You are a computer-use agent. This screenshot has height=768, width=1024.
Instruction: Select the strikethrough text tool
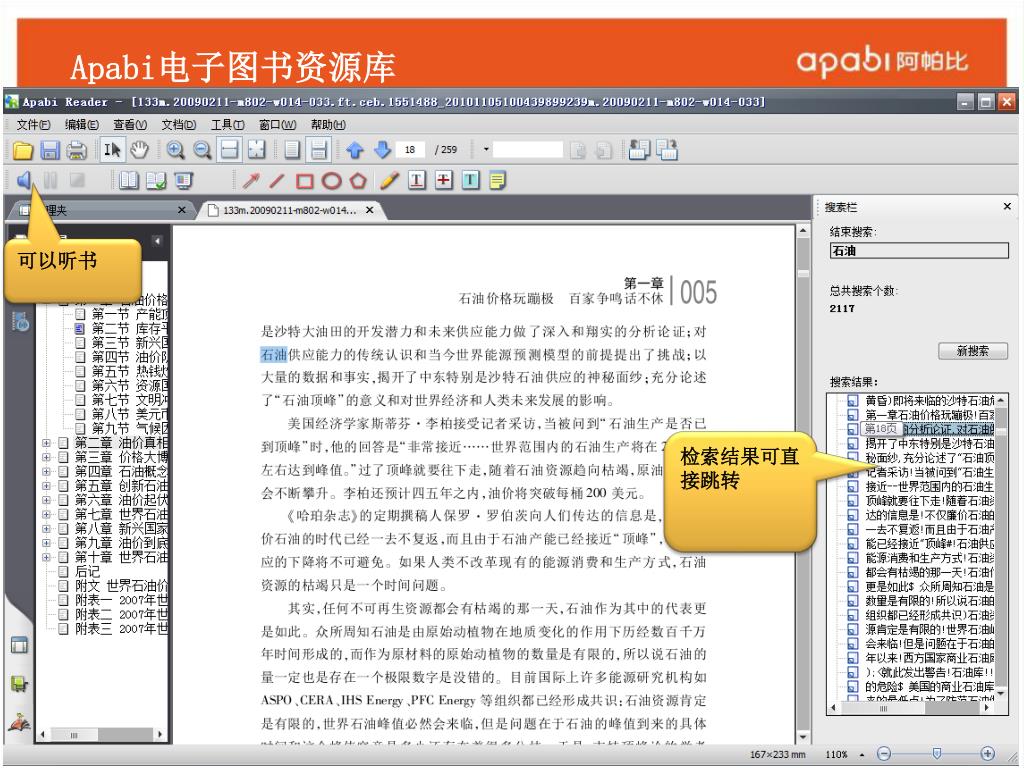point(444,180)
